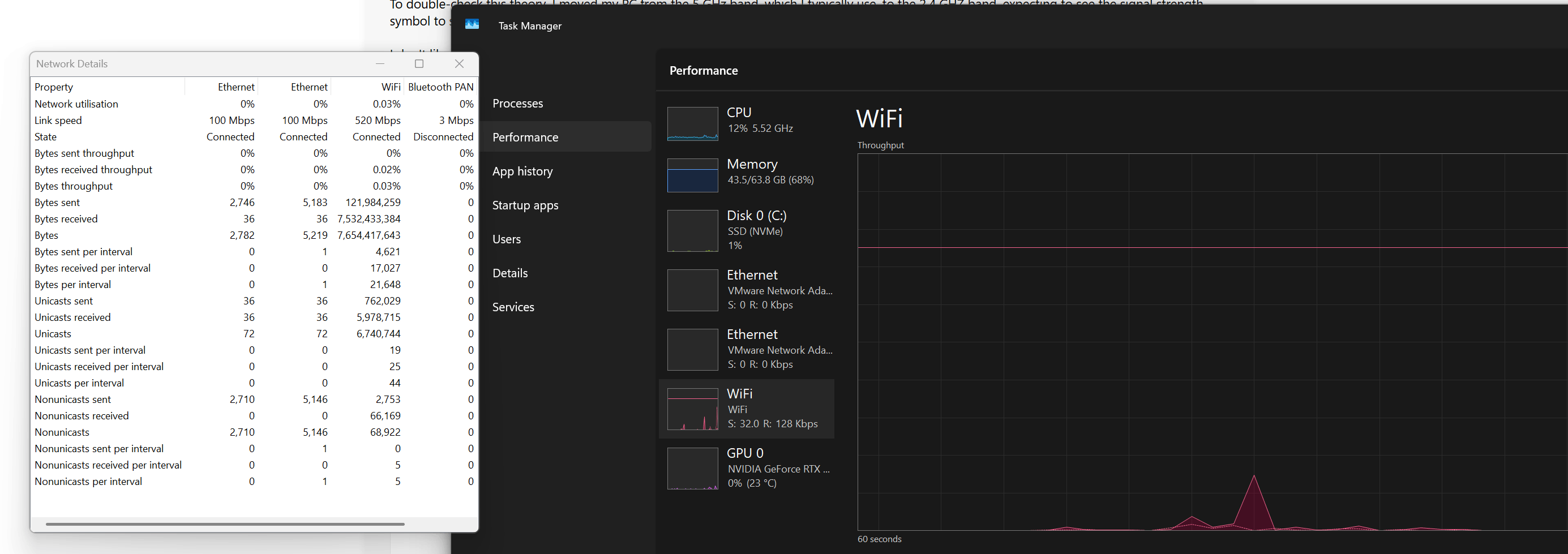Image resolution: width=1568 pixels, height=554 pixels.
Task: Switch to the Processes section
Action: 518,103
